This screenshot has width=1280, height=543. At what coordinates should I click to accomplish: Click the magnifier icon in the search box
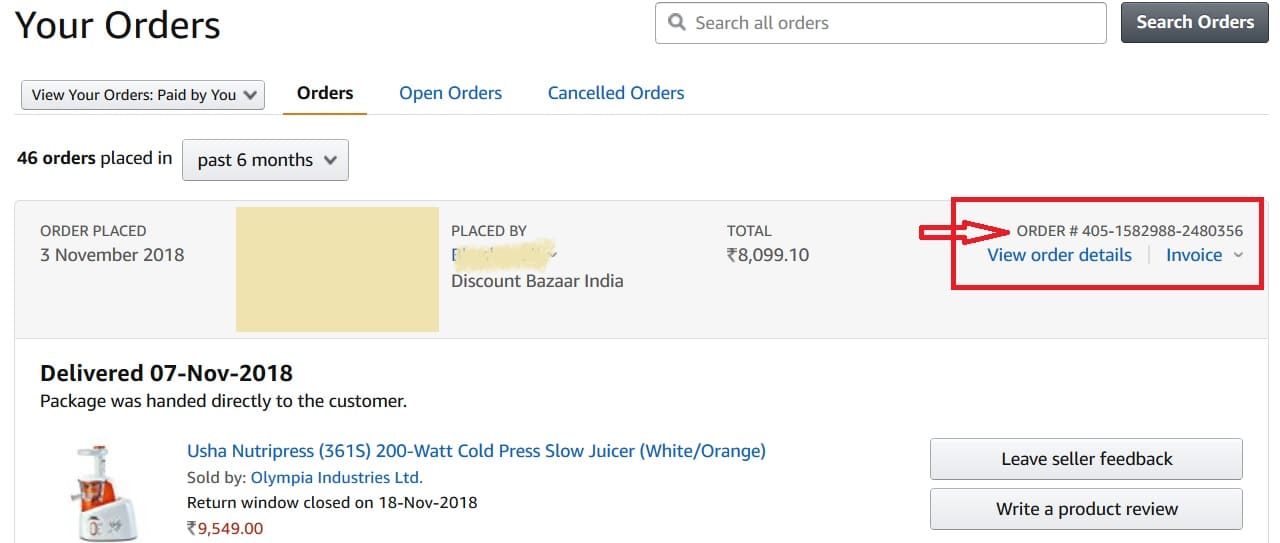click(677, 22)
